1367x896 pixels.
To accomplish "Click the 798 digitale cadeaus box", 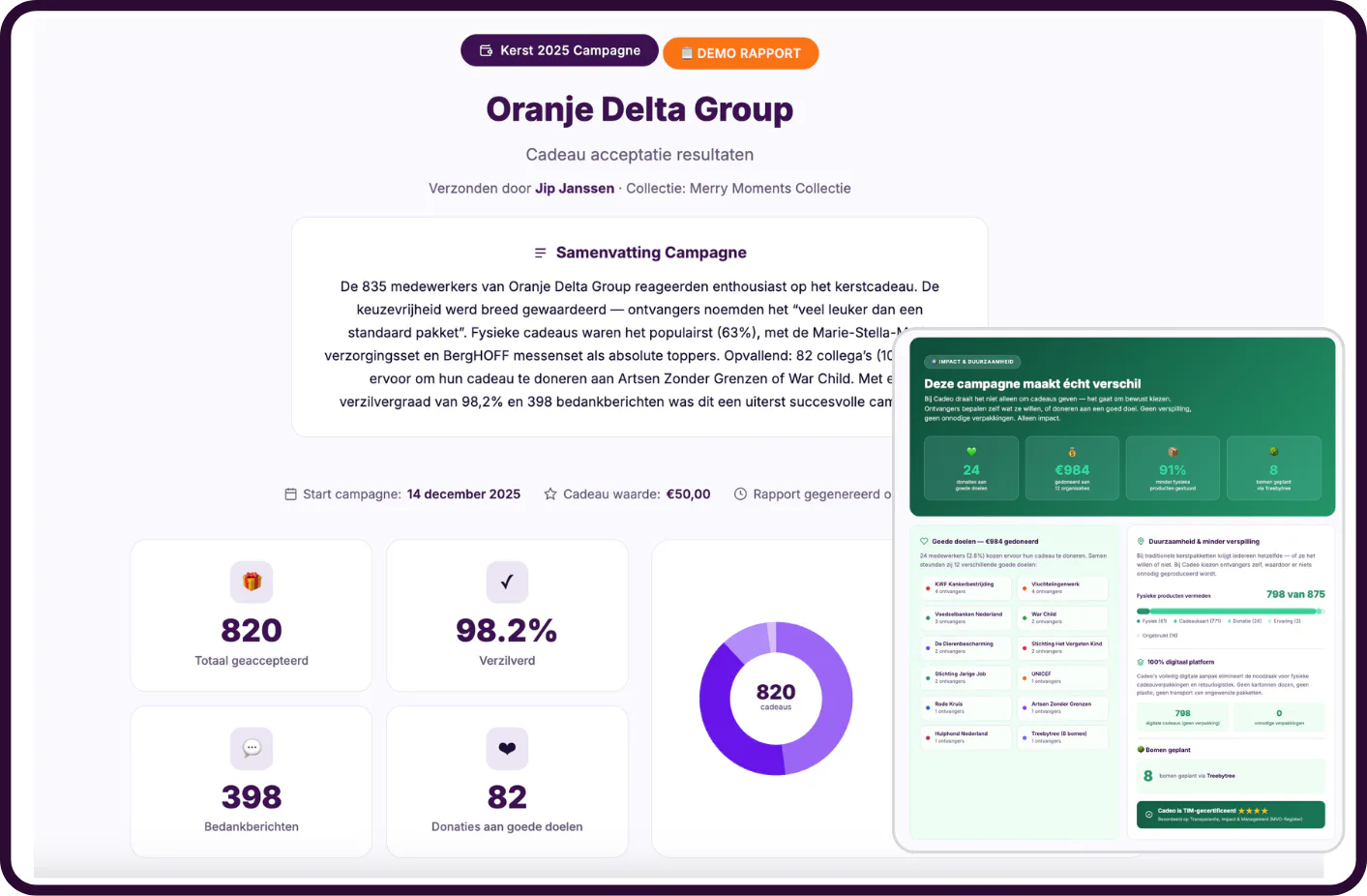I will [x=1182, y=717].
